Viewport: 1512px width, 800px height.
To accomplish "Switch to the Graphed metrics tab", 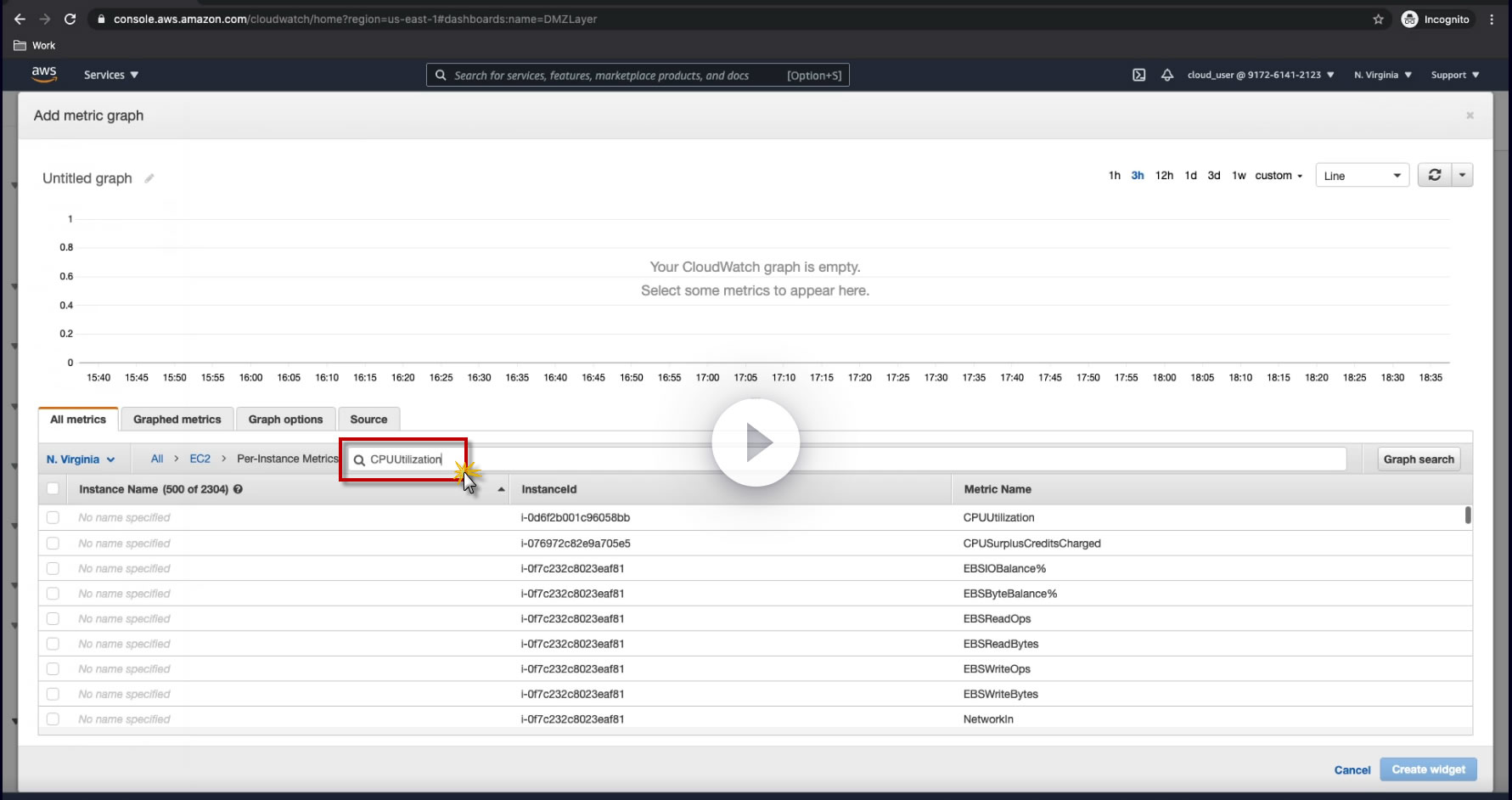I will [177, 420].
